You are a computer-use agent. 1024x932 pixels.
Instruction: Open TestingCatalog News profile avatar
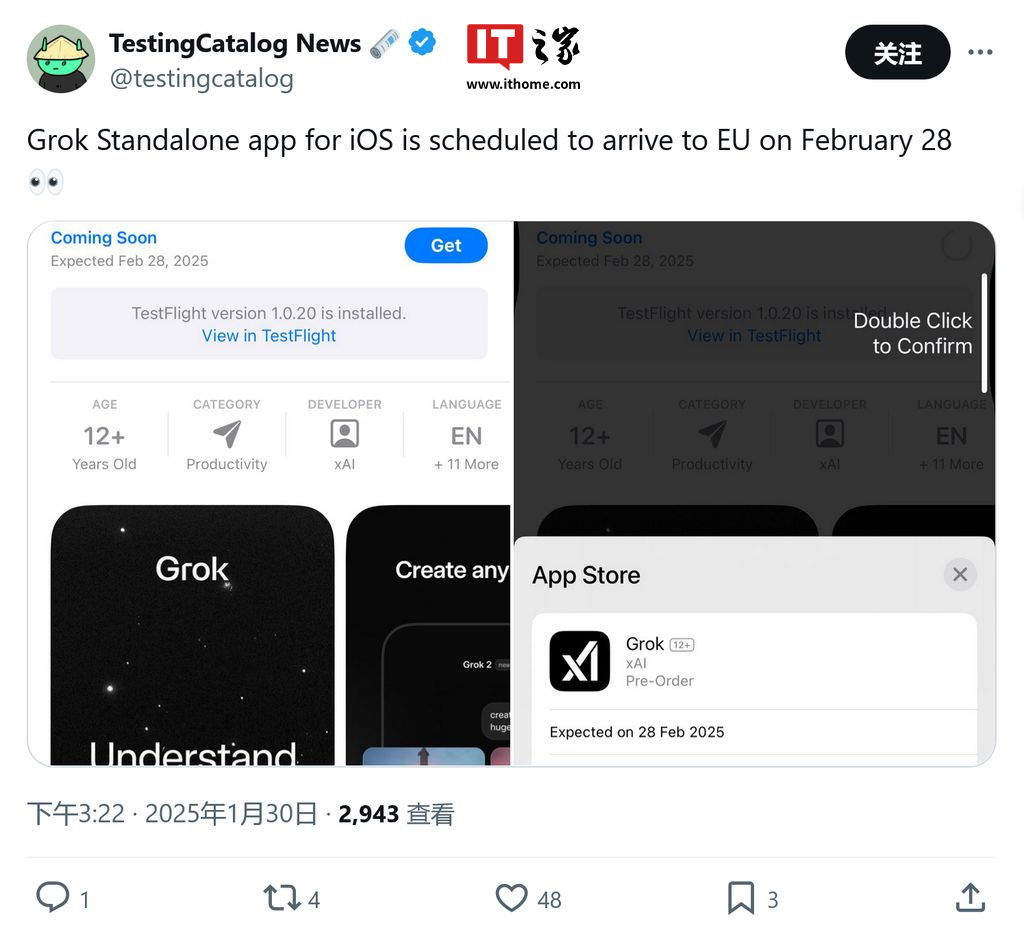61,59
